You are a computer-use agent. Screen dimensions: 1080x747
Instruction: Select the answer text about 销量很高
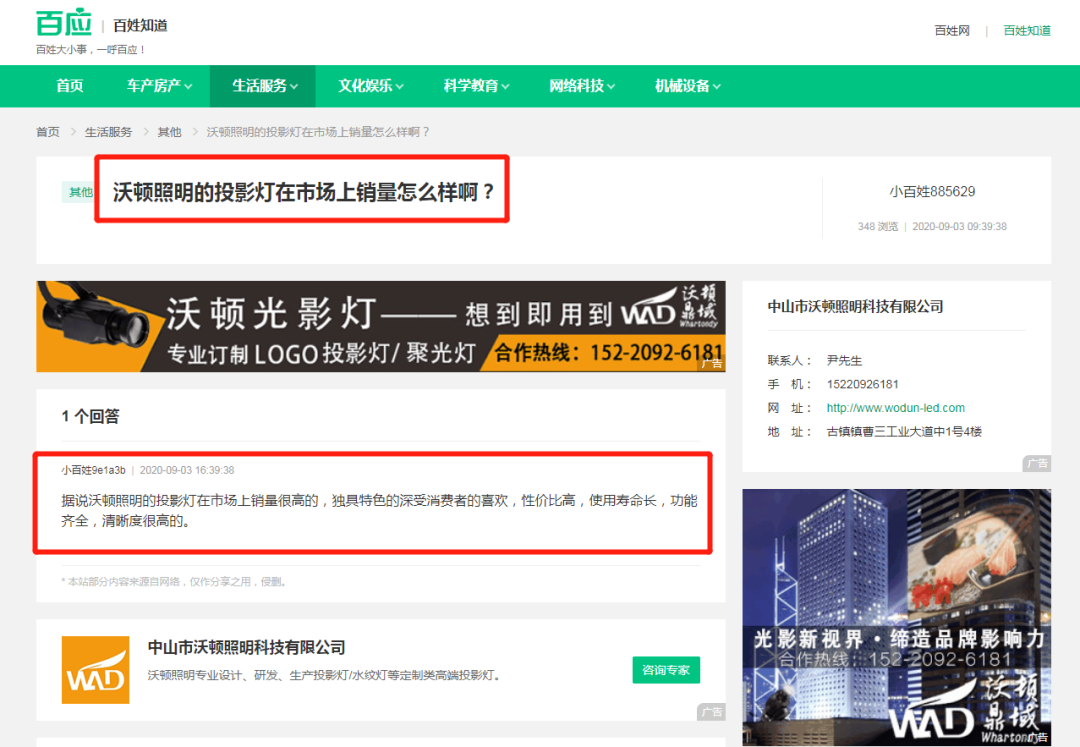(380, 510)
